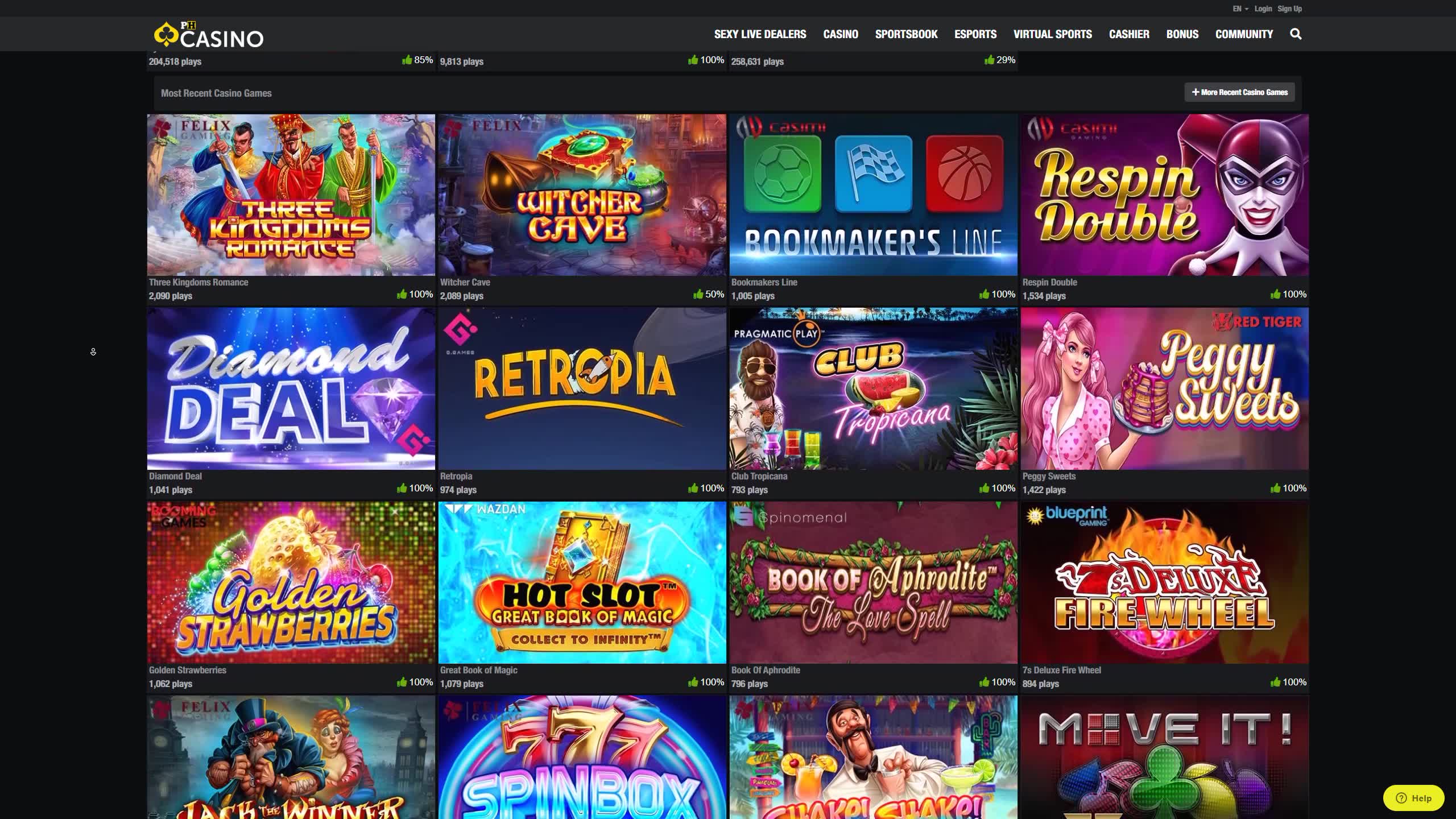Viewport: 1456px width, 819px height.
Task: Click the Book Of Aphrodite title
Action: click(x=766, y=670)
